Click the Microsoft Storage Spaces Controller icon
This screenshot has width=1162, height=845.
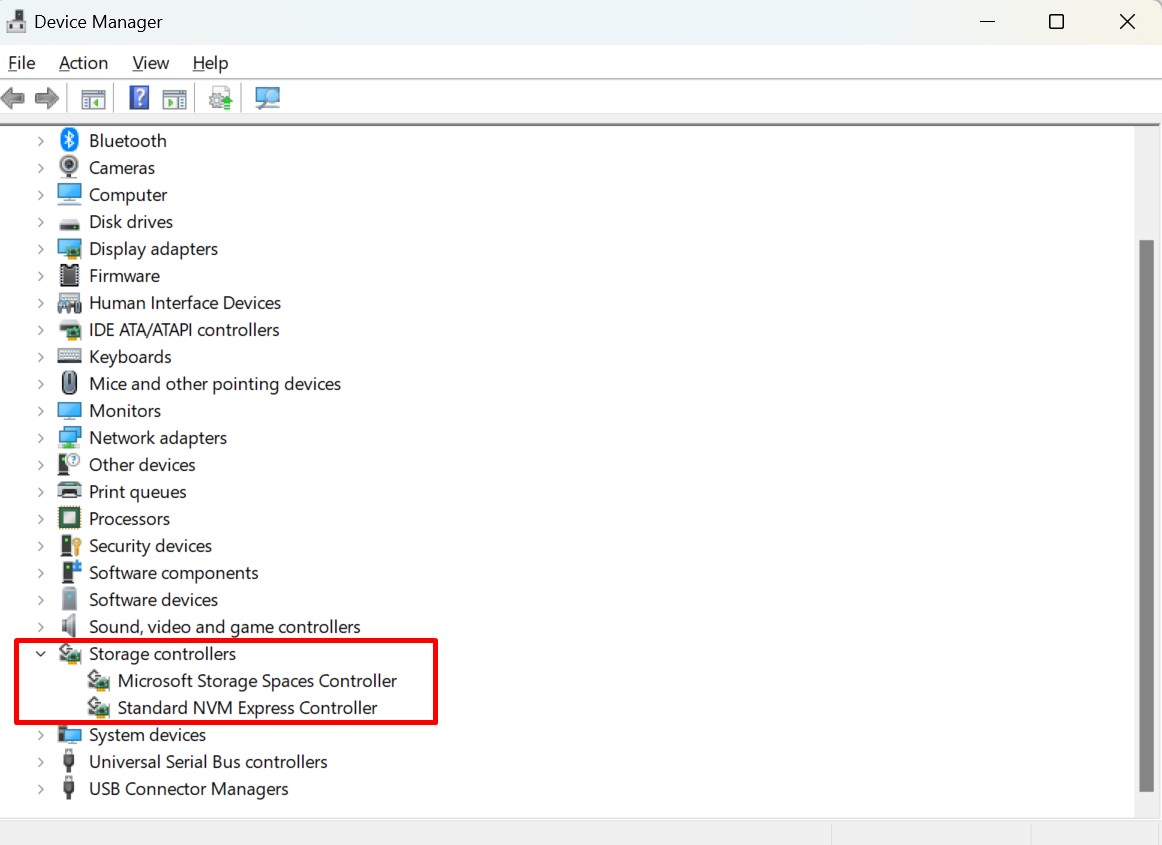pyautogui.click(x=99, y=680)
